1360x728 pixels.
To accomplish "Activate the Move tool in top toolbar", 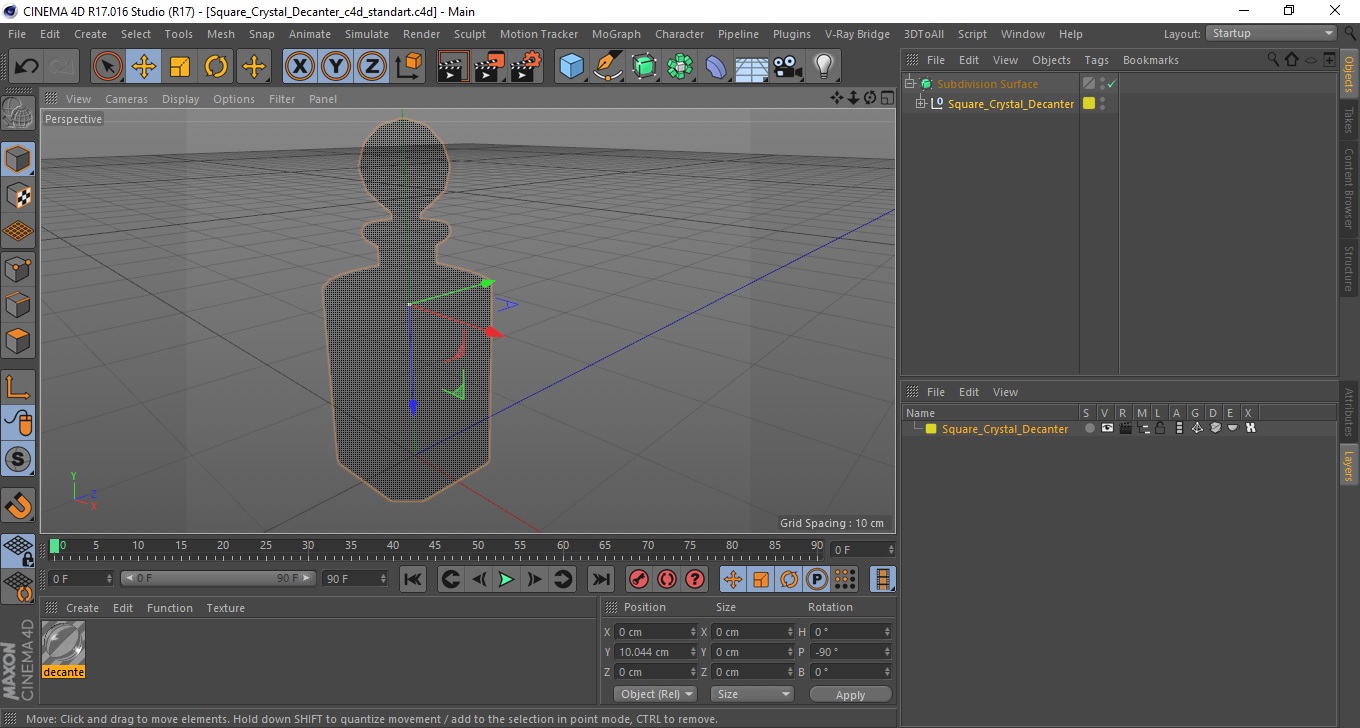I will [144, 67].
